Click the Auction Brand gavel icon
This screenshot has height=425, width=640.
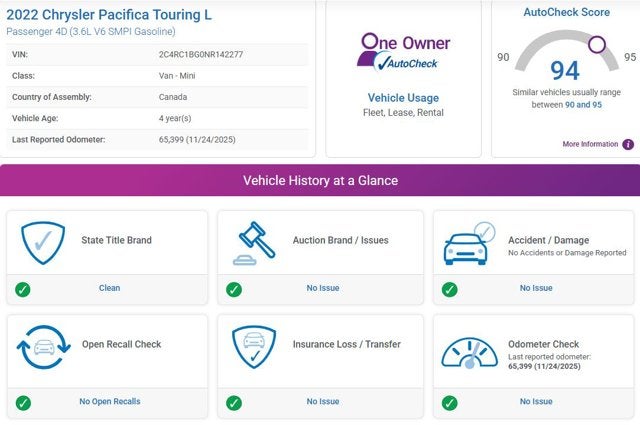pos(255,242)
